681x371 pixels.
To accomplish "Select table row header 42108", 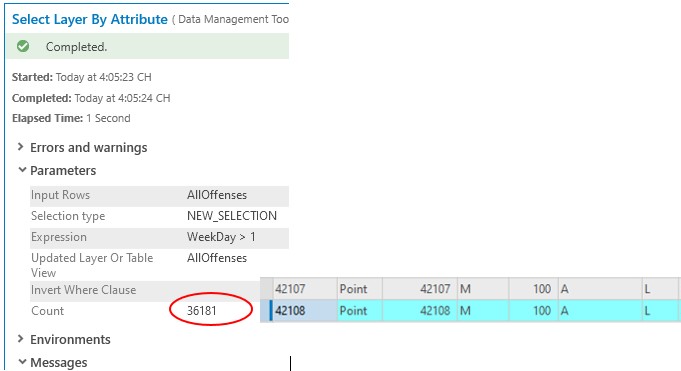I will point(304,311).
